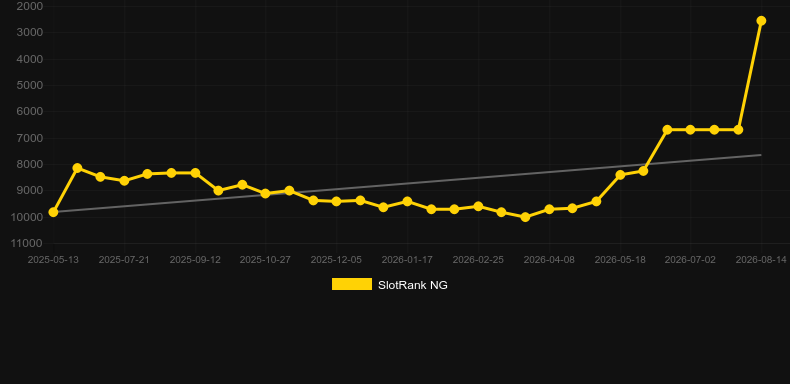Toggle the SlotRank NG legend label

413,285
